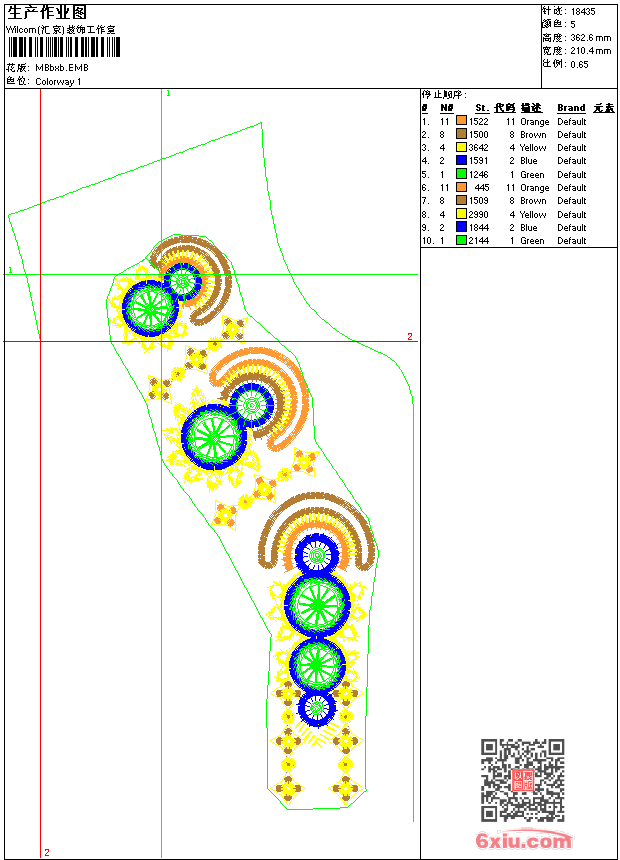Click the stitch count 445
This screenshot has height=860, width=620.
click(x=482, y=188)
